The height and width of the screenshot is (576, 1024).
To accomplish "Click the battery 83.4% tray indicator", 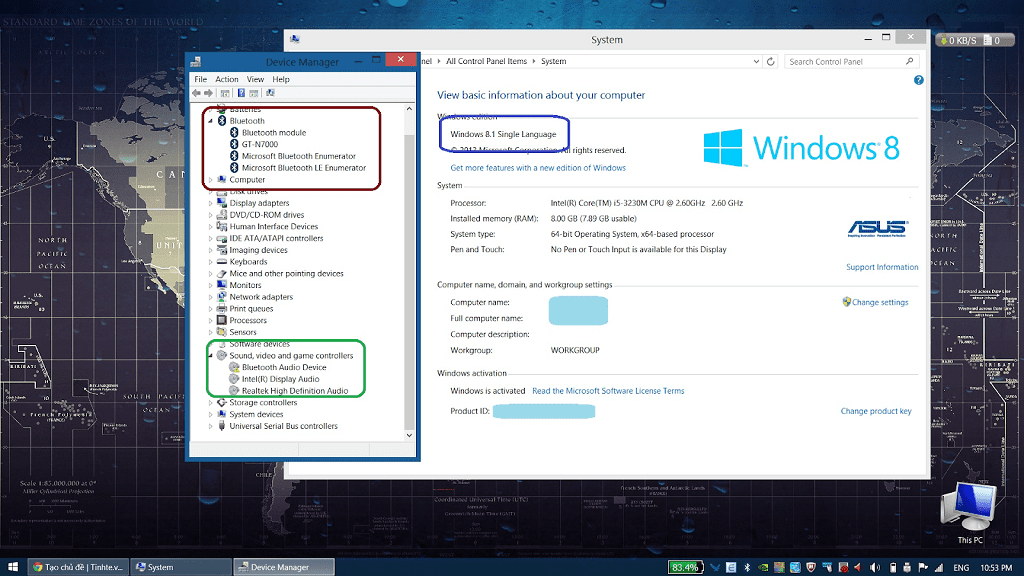I will pyautogui.click(x=685, y=568).
